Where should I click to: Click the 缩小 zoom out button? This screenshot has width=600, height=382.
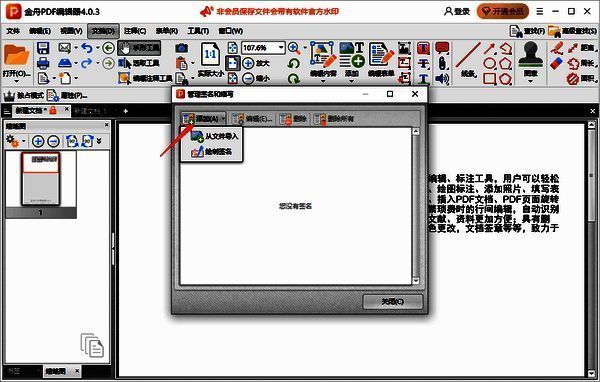pos(256,78)
